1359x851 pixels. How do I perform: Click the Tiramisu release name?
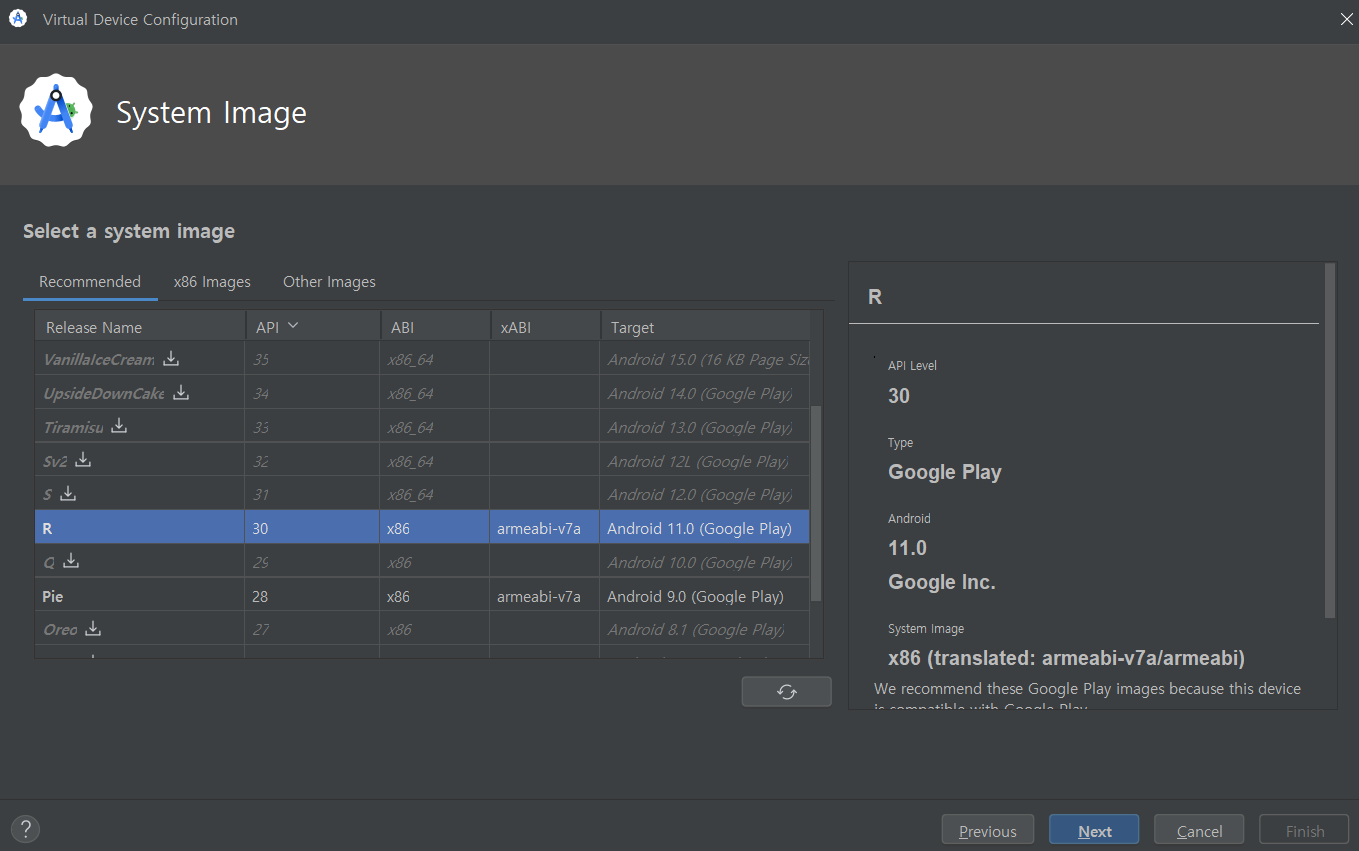point(73,427)
